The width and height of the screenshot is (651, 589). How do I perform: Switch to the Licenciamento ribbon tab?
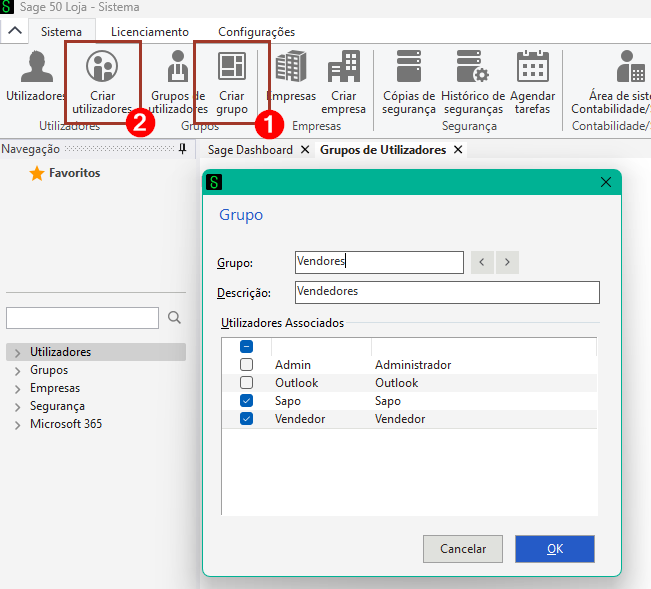tap(149, 32)
